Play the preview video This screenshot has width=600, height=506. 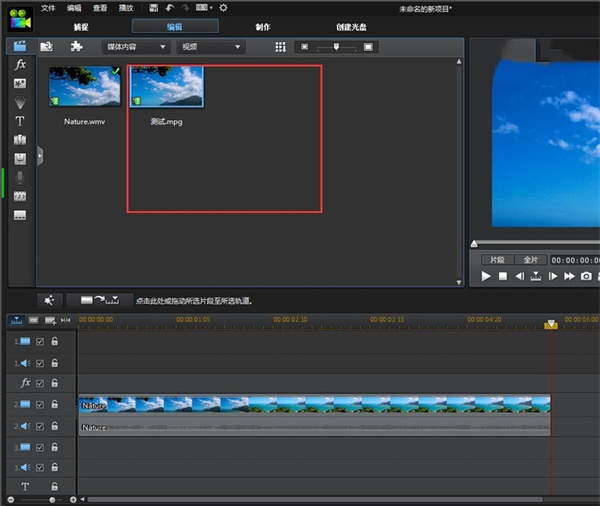[486, 276]
